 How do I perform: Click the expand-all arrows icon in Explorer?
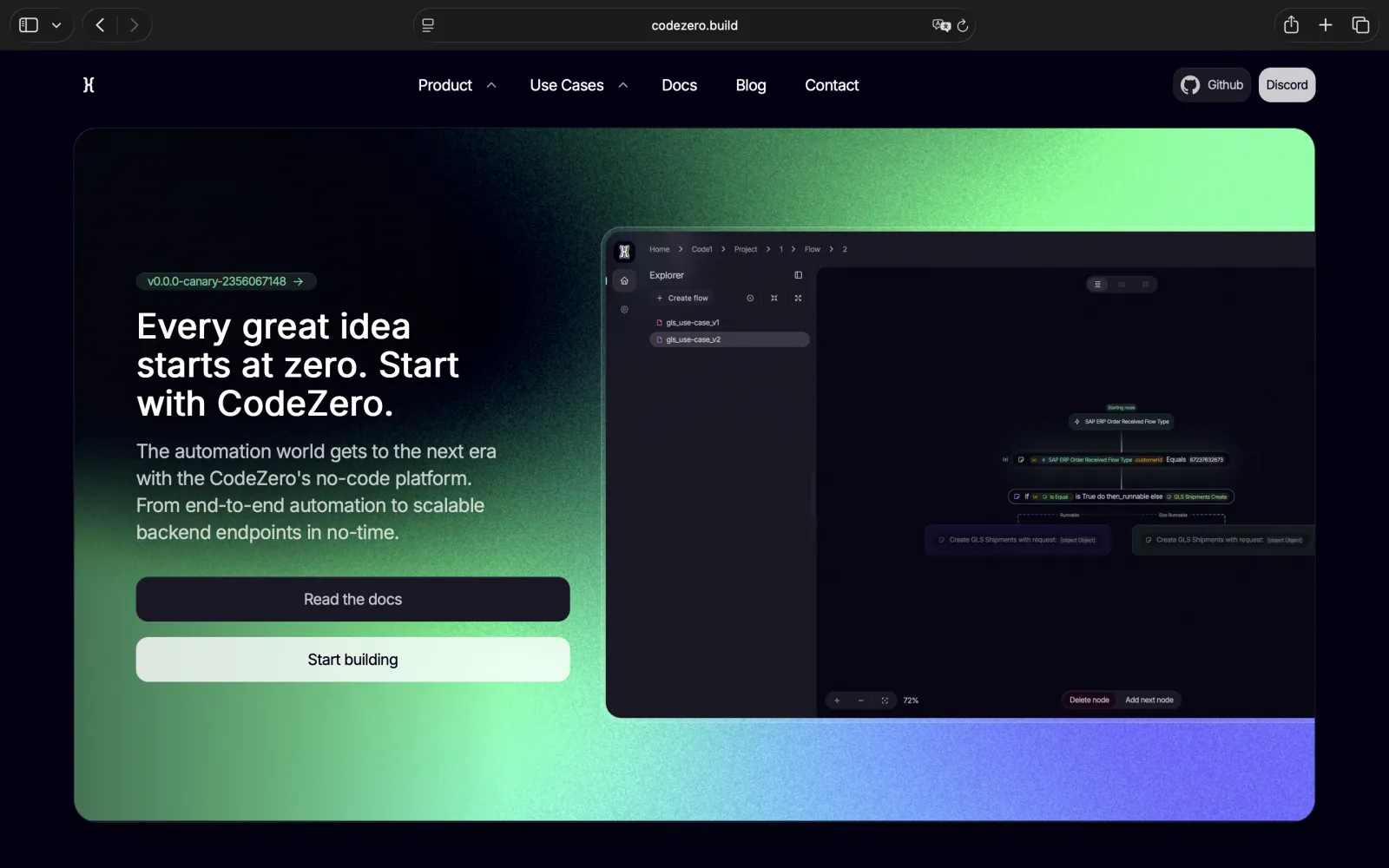798,298
